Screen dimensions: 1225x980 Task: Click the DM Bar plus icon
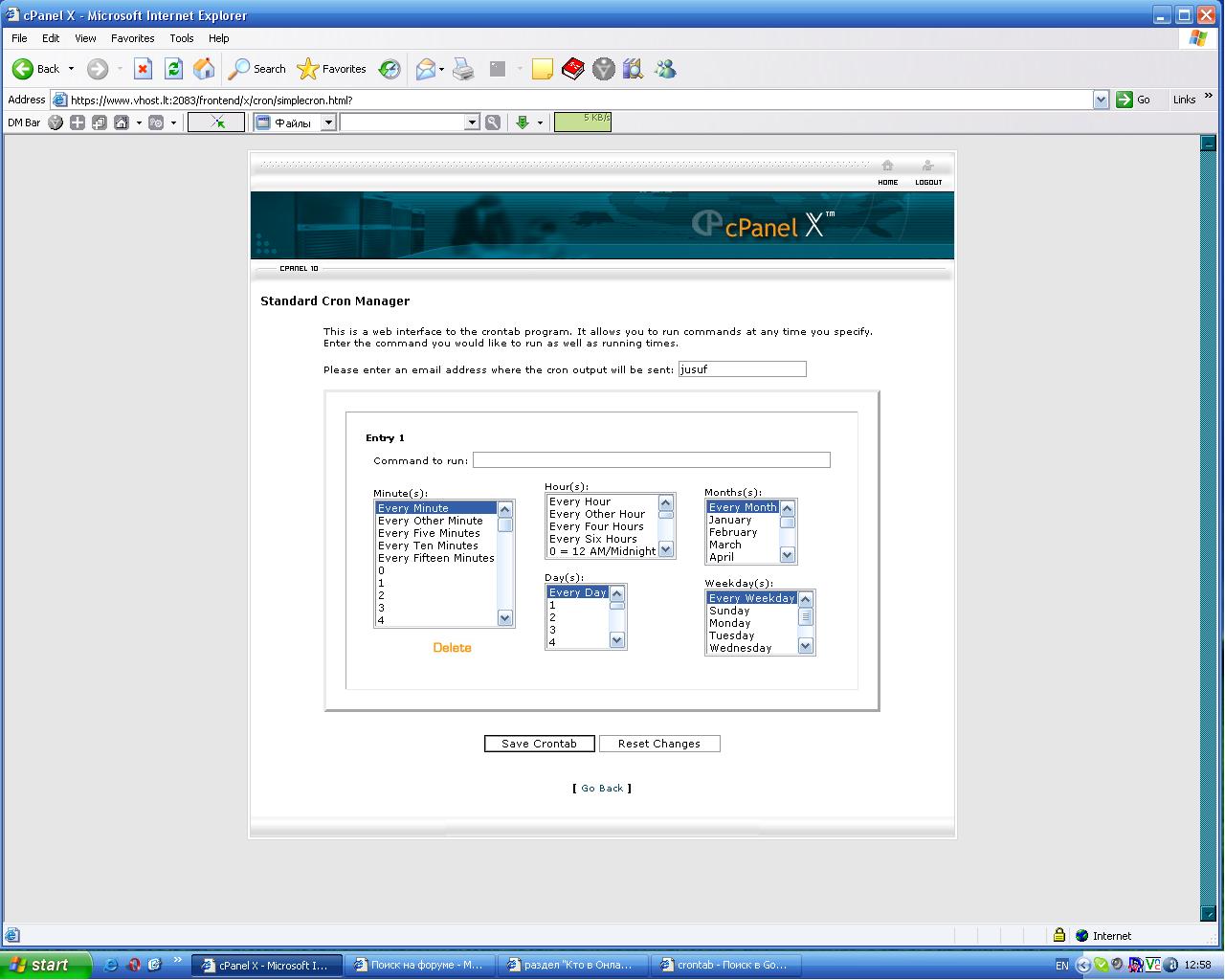coord(78,122)
